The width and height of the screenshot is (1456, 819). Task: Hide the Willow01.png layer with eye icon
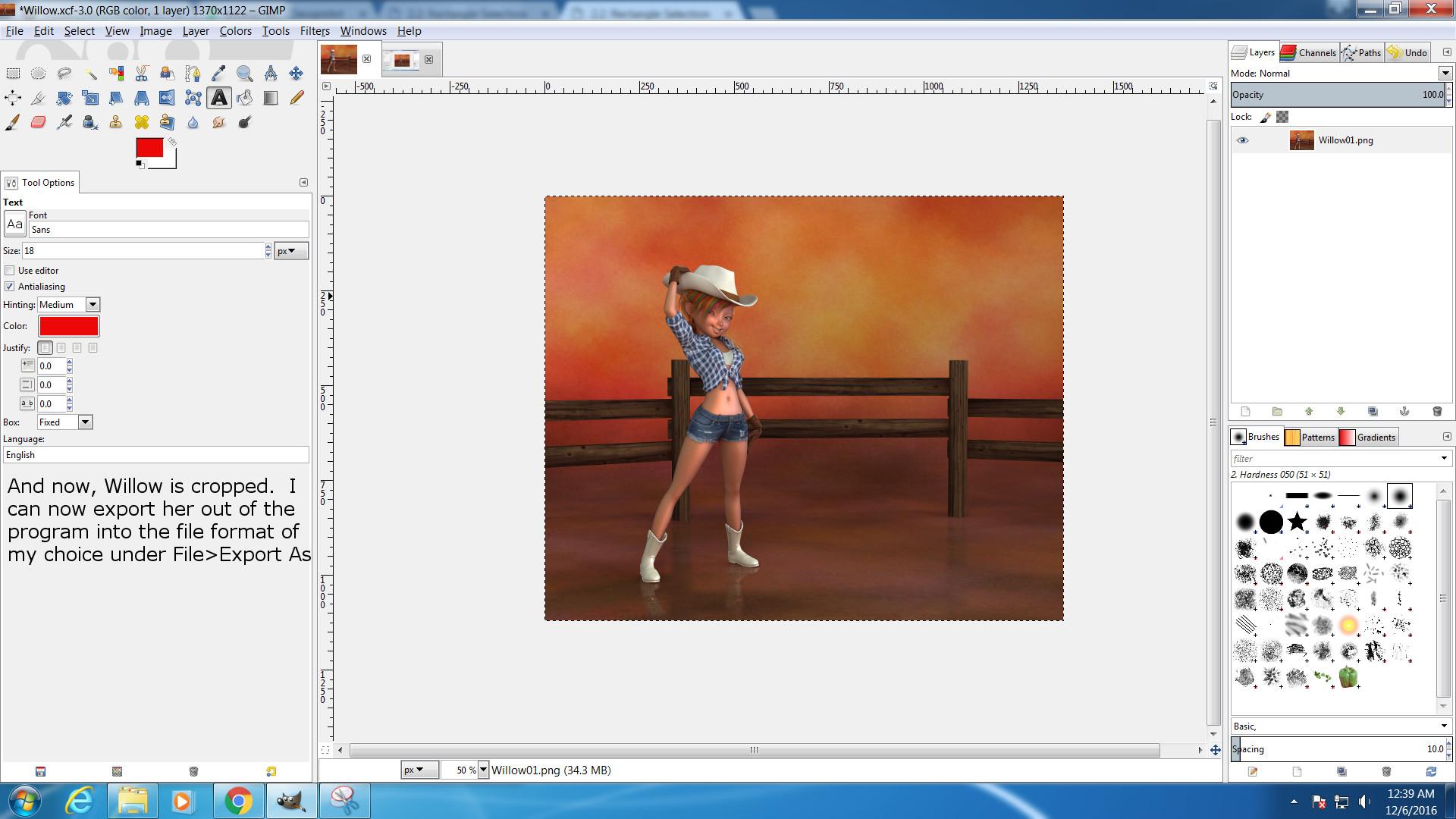click(x=1242, y=140)
